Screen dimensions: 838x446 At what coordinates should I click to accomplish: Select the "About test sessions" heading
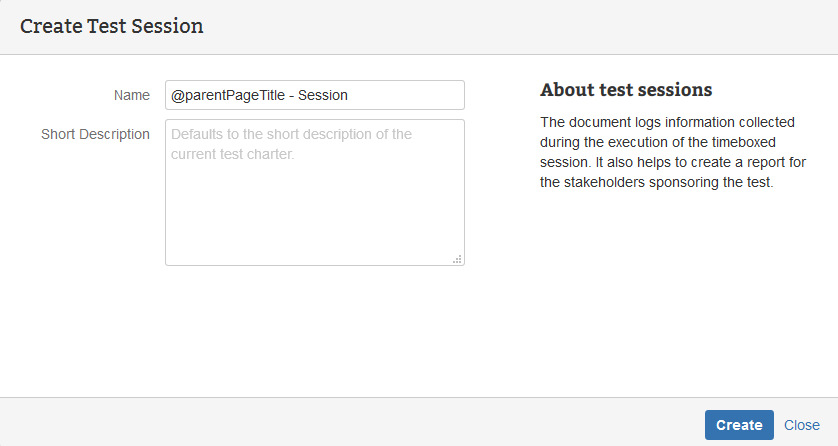(x=626, y=90)
